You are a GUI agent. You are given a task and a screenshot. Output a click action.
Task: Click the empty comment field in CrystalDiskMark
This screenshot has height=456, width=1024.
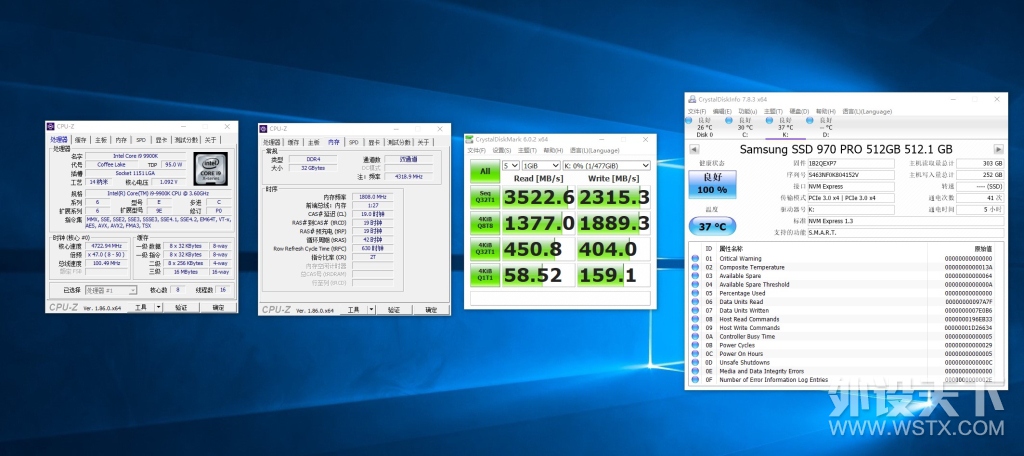[x=560, y=298]
